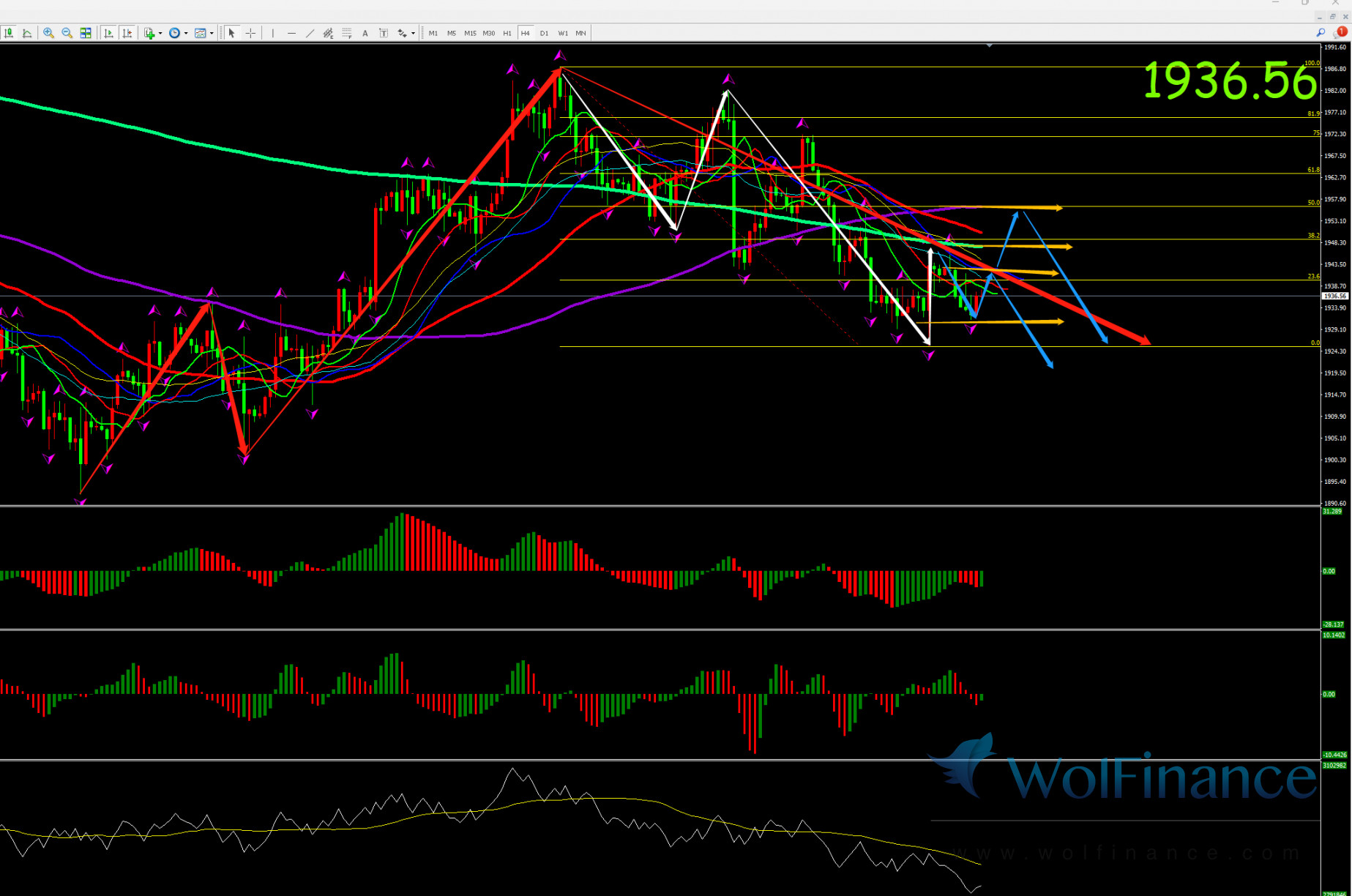Toggle Chart Shift from right border
The width and height of the screenshot is (1352, 896).
[127, 33]
